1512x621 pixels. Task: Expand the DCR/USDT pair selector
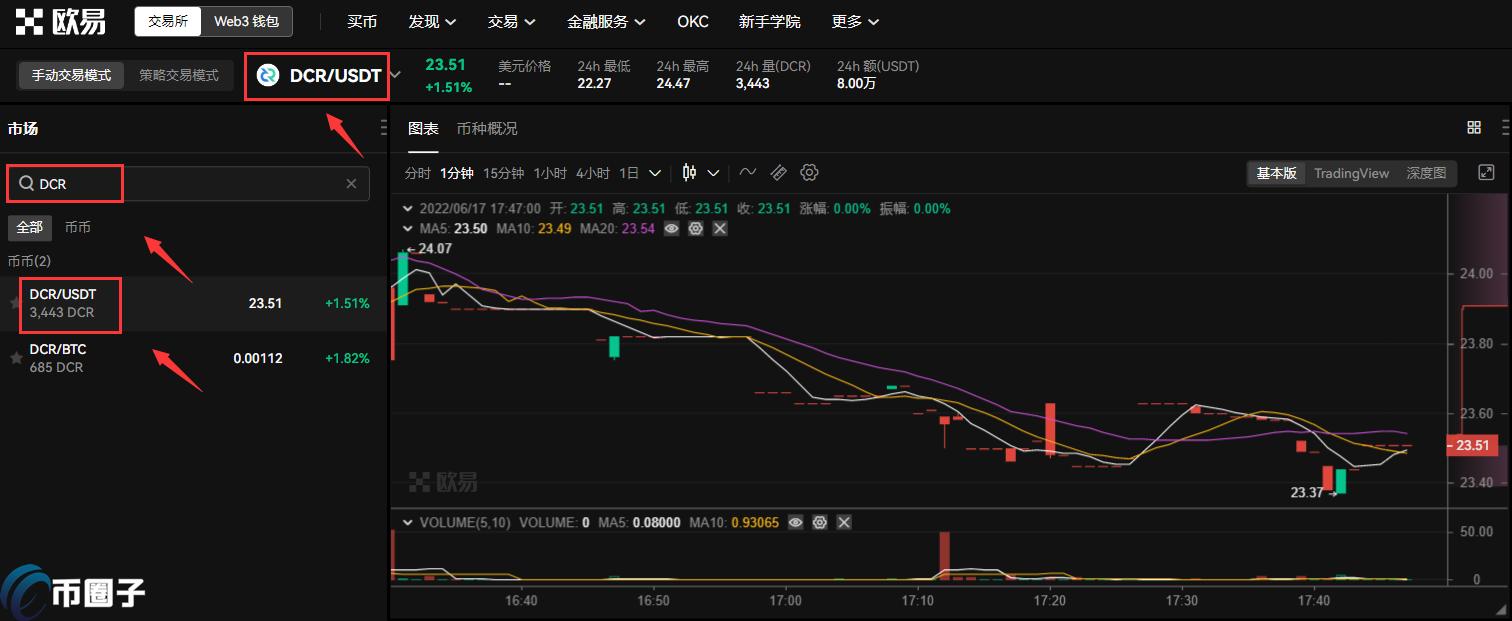[x=396, y=75]
